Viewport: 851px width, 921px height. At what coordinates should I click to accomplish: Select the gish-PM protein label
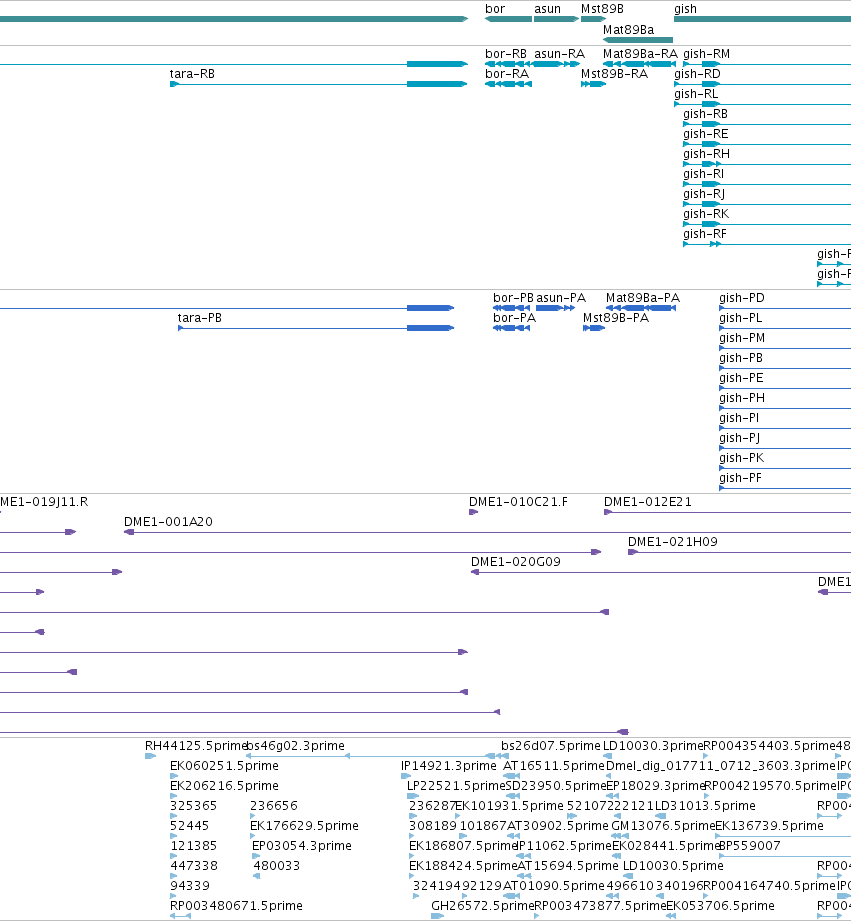point(742,338)
